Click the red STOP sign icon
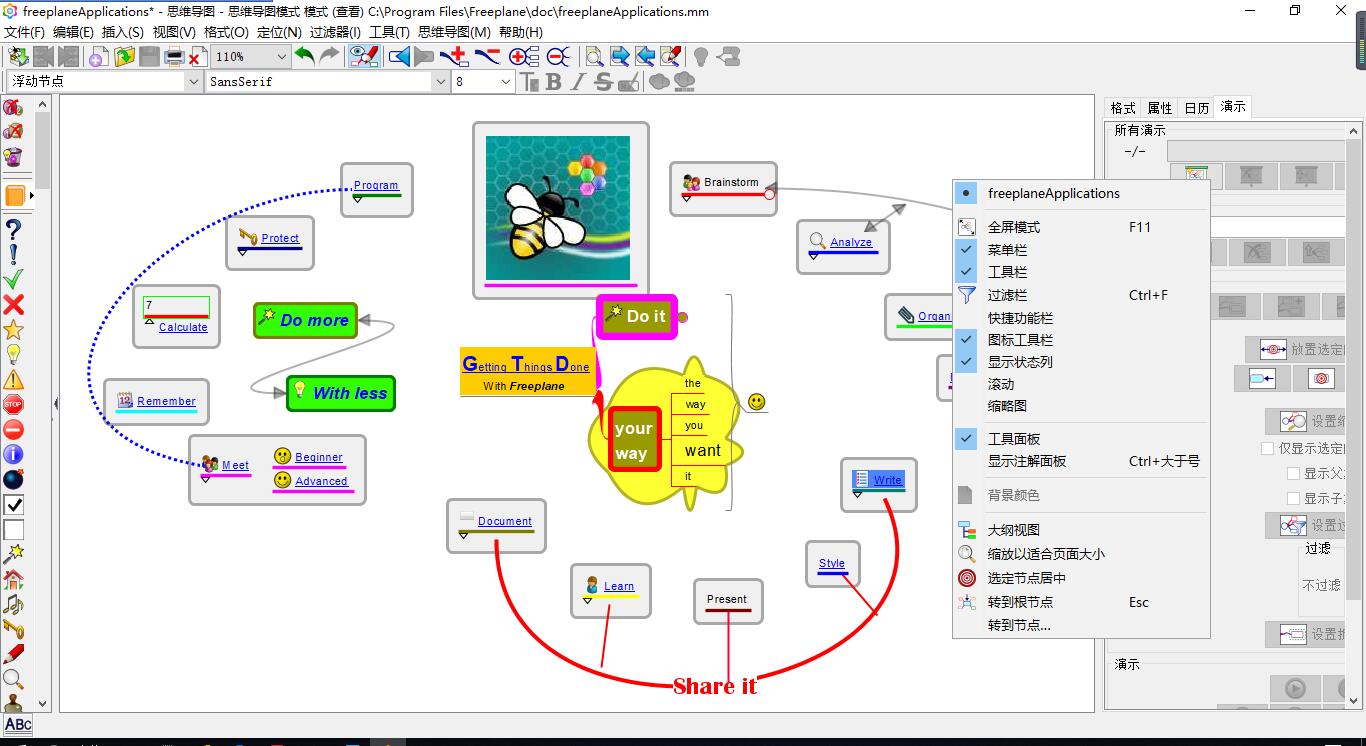 click(13, 405)
